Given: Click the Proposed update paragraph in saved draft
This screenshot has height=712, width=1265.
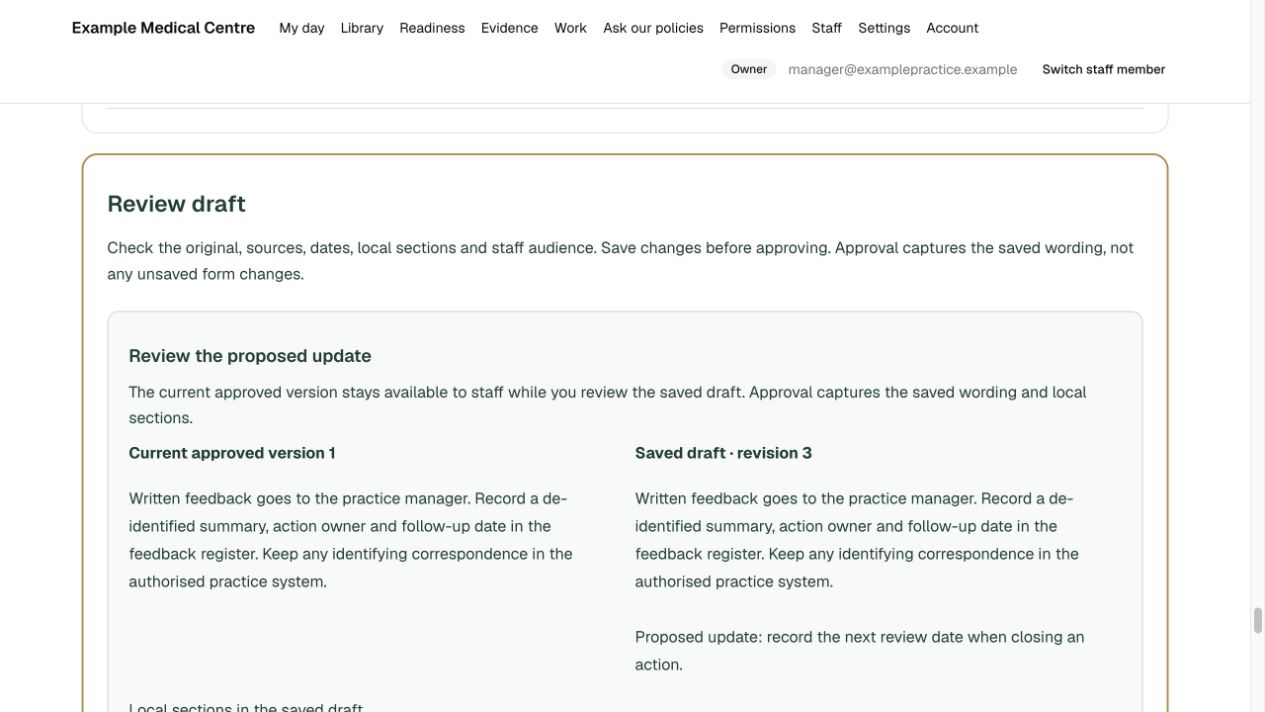Looking at the screenshot, I should point(860,651).
